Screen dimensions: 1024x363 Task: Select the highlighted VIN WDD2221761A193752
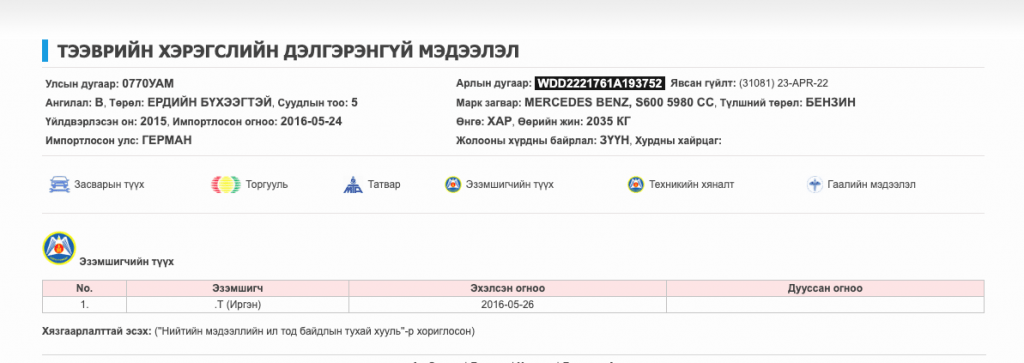(600, 84)
